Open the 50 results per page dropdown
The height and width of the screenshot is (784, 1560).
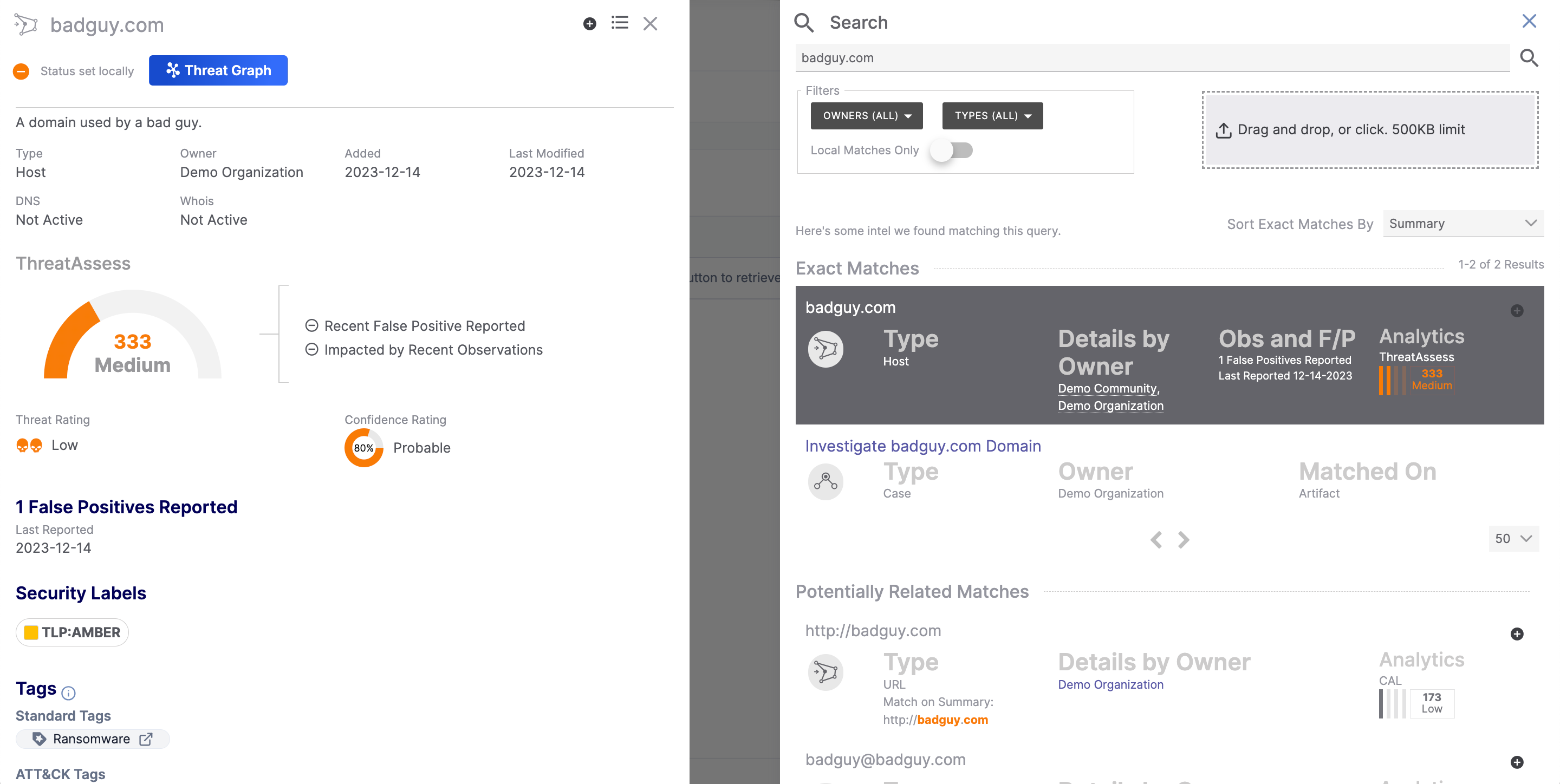pos(1513,539)
